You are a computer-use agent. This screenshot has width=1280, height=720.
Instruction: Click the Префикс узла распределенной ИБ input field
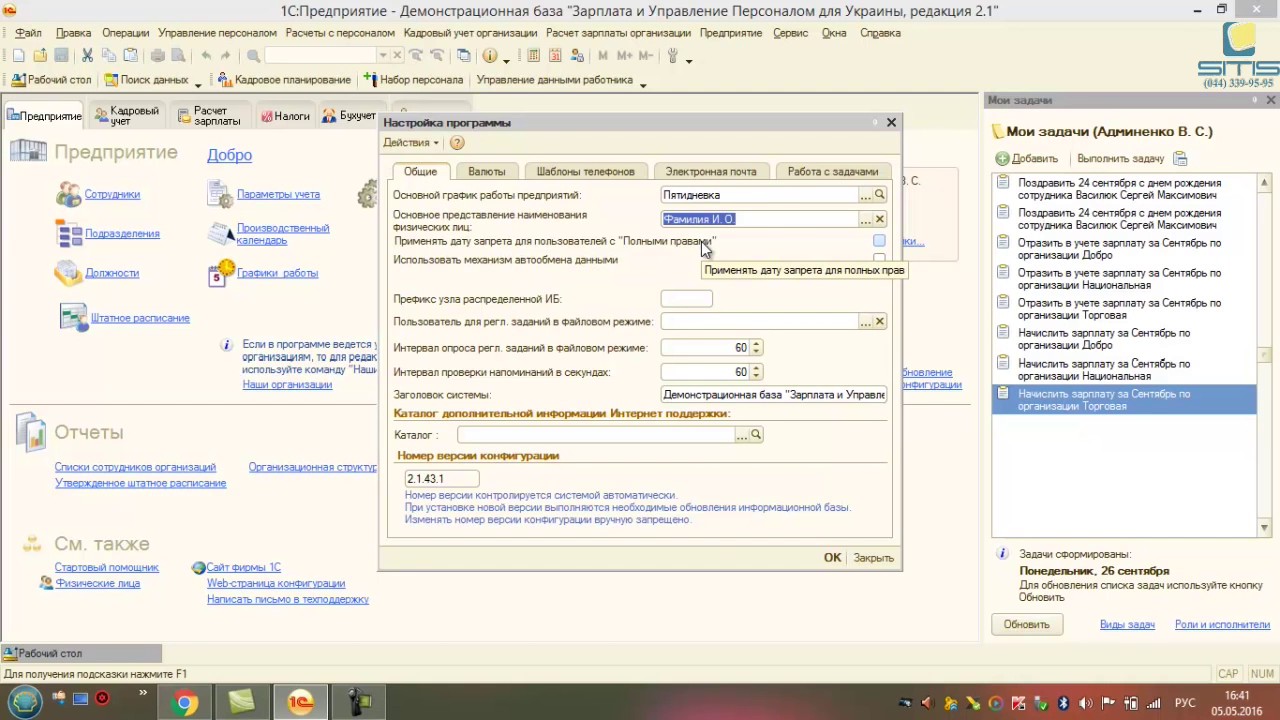click(x=686, y=299)
